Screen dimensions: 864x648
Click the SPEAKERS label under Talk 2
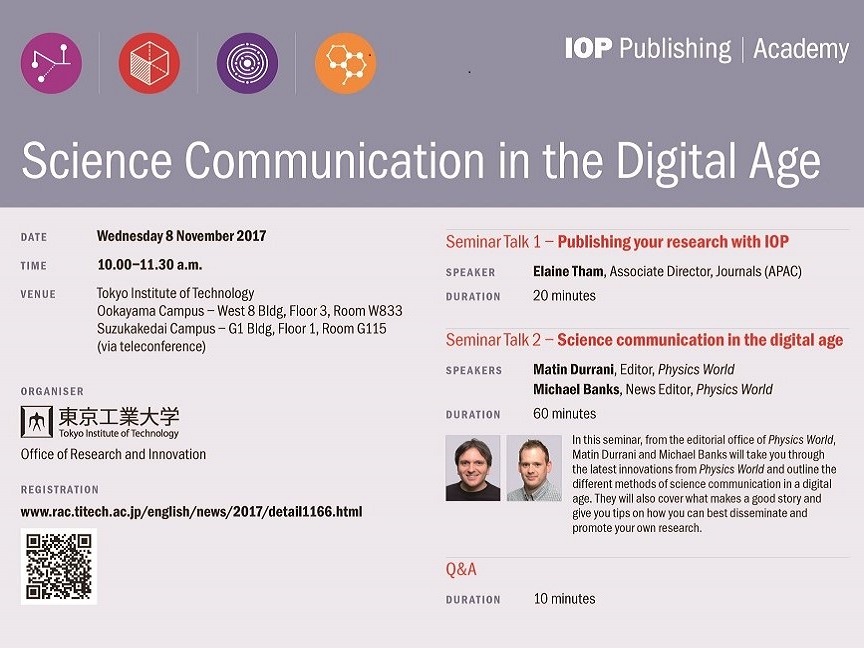(x=474, y=370)
